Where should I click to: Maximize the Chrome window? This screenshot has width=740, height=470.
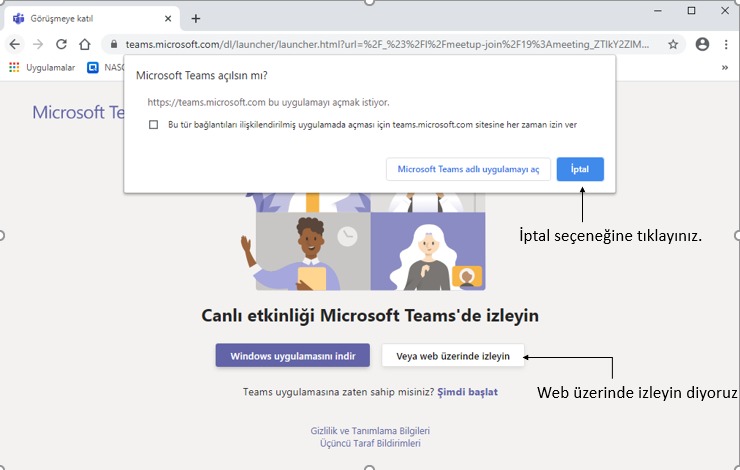click(691, 10)
